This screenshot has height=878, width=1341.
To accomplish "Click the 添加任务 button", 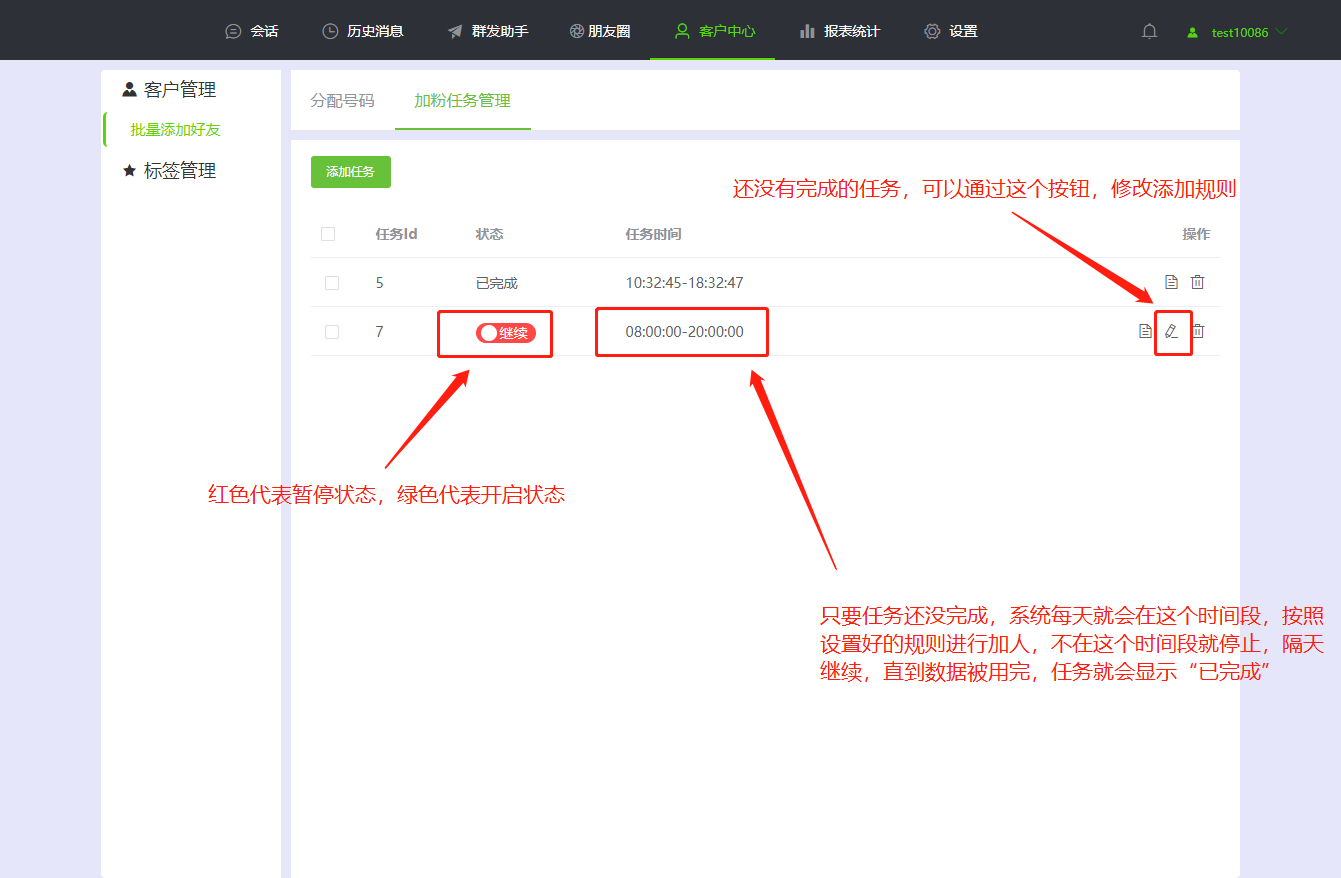I will tap(350, 172).
